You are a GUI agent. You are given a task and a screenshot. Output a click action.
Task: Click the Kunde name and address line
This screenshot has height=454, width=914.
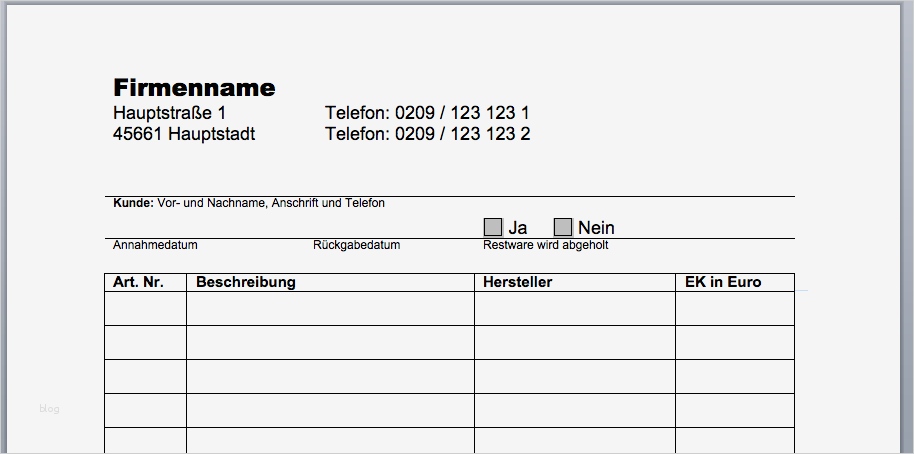click(x=249, y=203)
